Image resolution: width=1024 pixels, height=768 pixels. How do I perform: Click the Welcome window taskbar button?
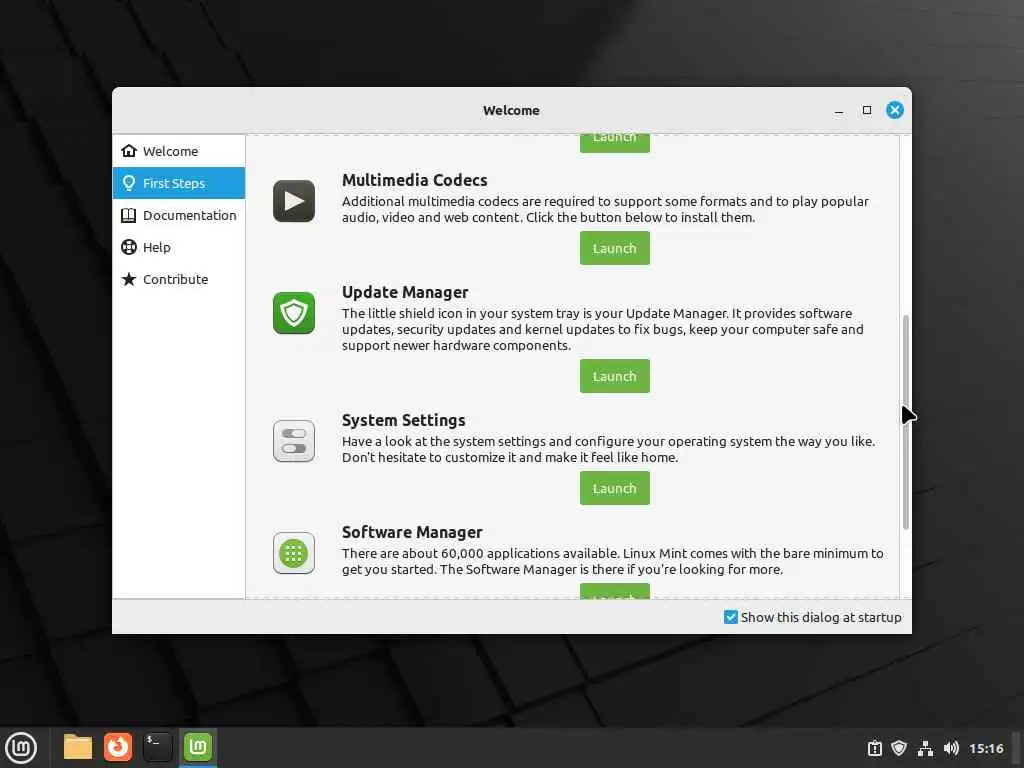click(198, 747)
